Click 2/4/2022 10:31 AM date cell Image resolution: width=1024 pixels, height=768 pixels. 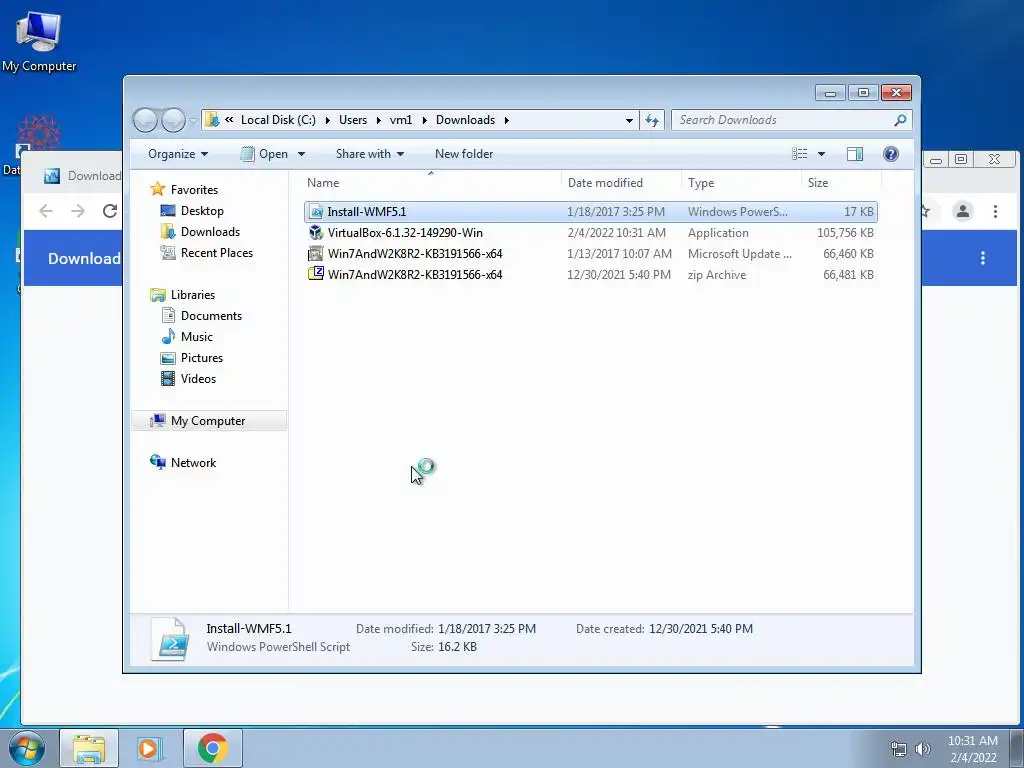point(616,232)
